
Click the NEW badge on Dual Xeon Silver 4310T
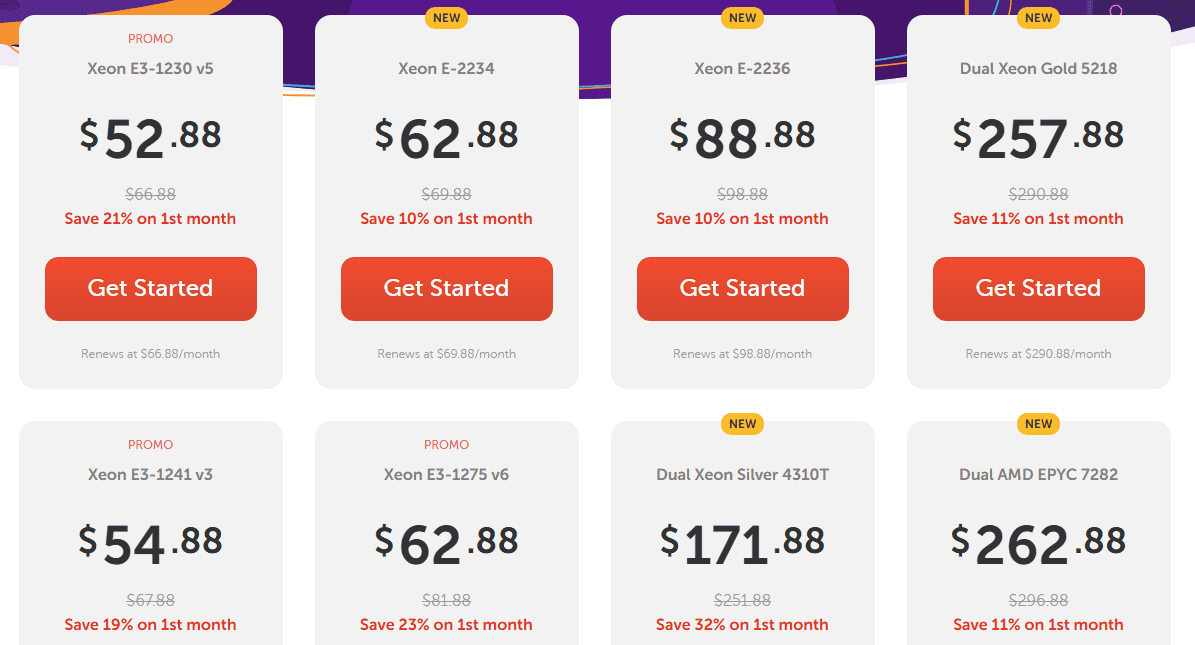742,424
